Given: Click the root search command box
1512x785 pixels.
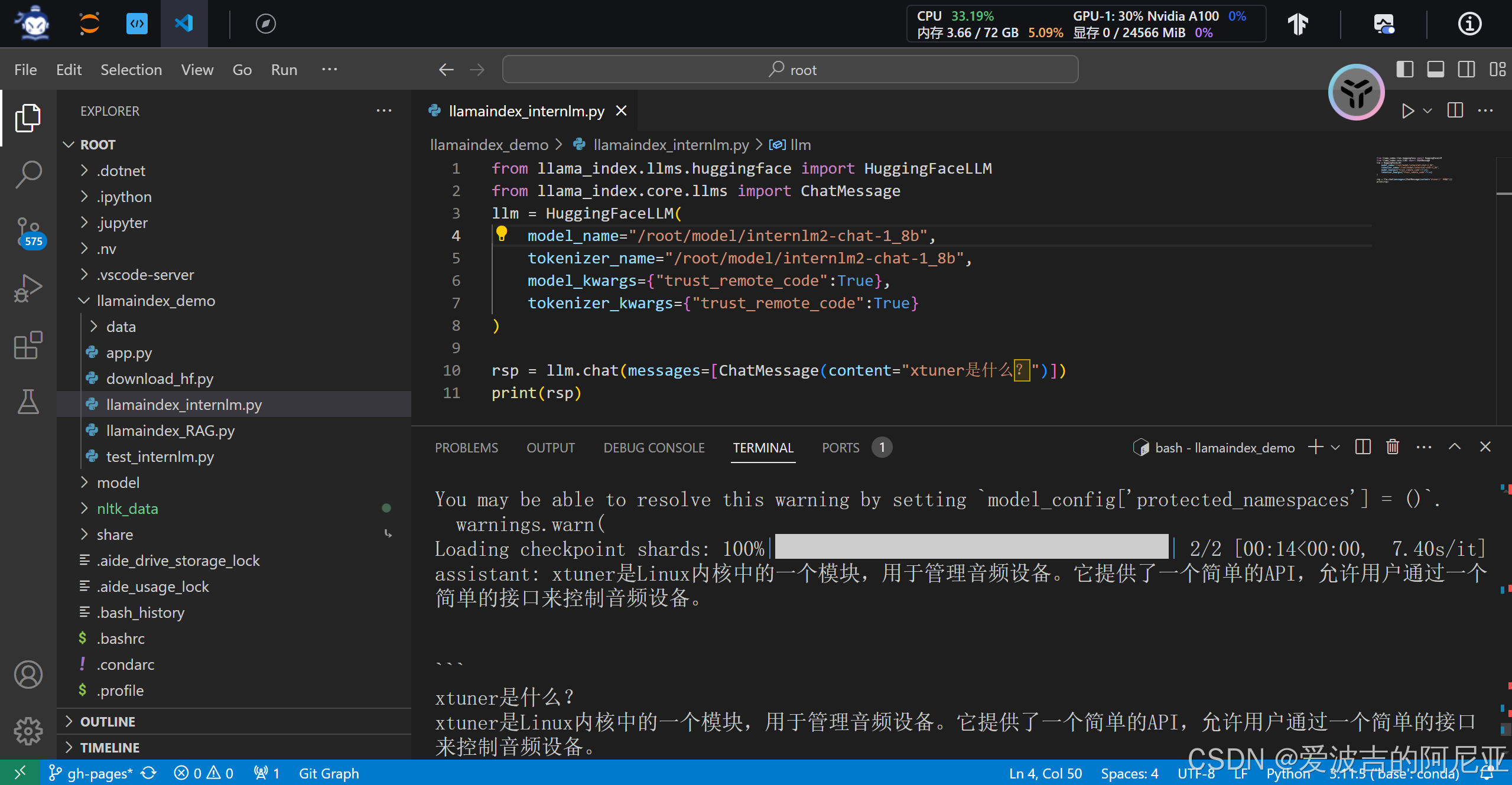Looking at the screenshot, I should (790, 70).
